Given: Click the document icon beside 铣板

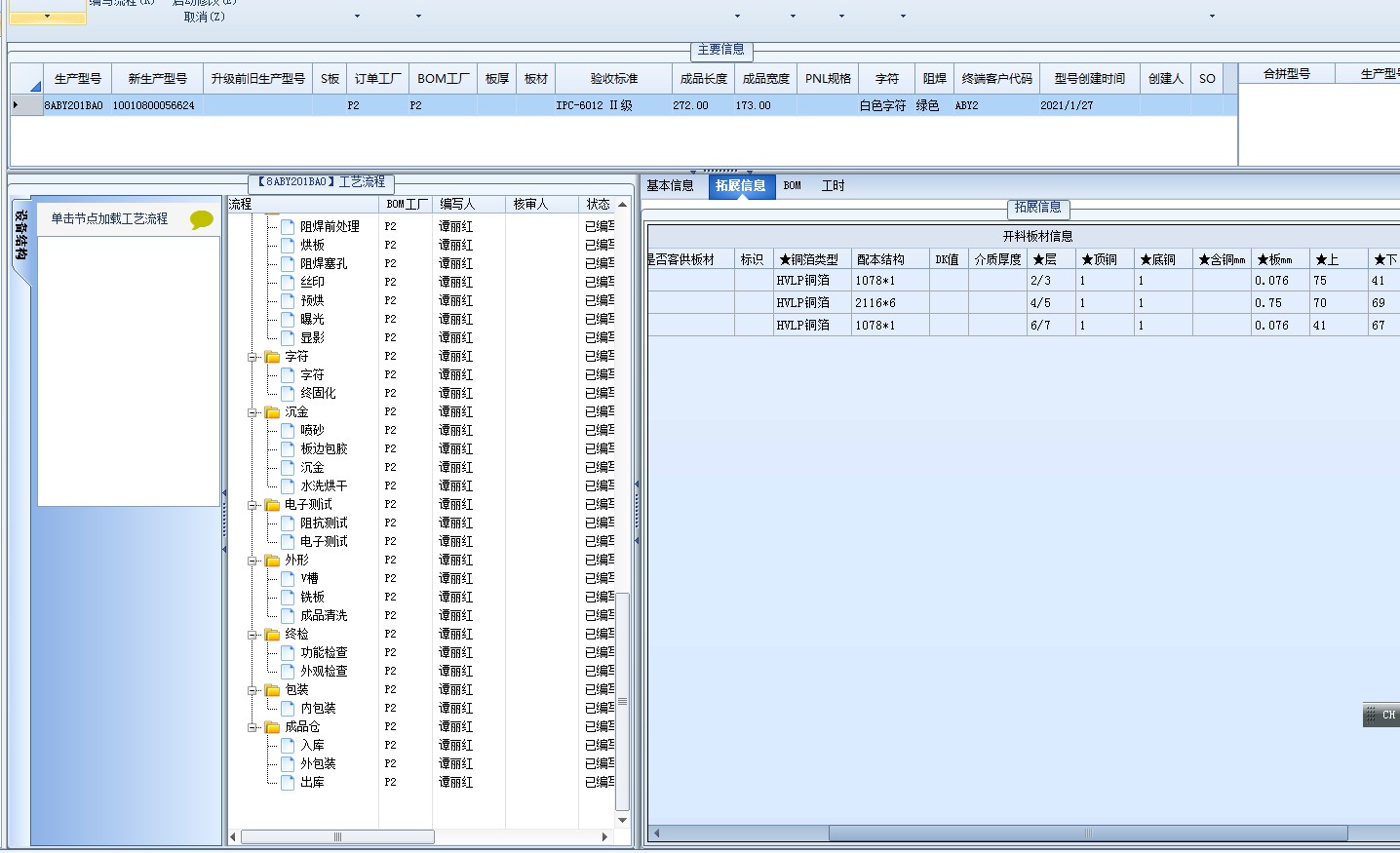Looking at the screenshot, I should pyautogui.click(x=288, y=597).
